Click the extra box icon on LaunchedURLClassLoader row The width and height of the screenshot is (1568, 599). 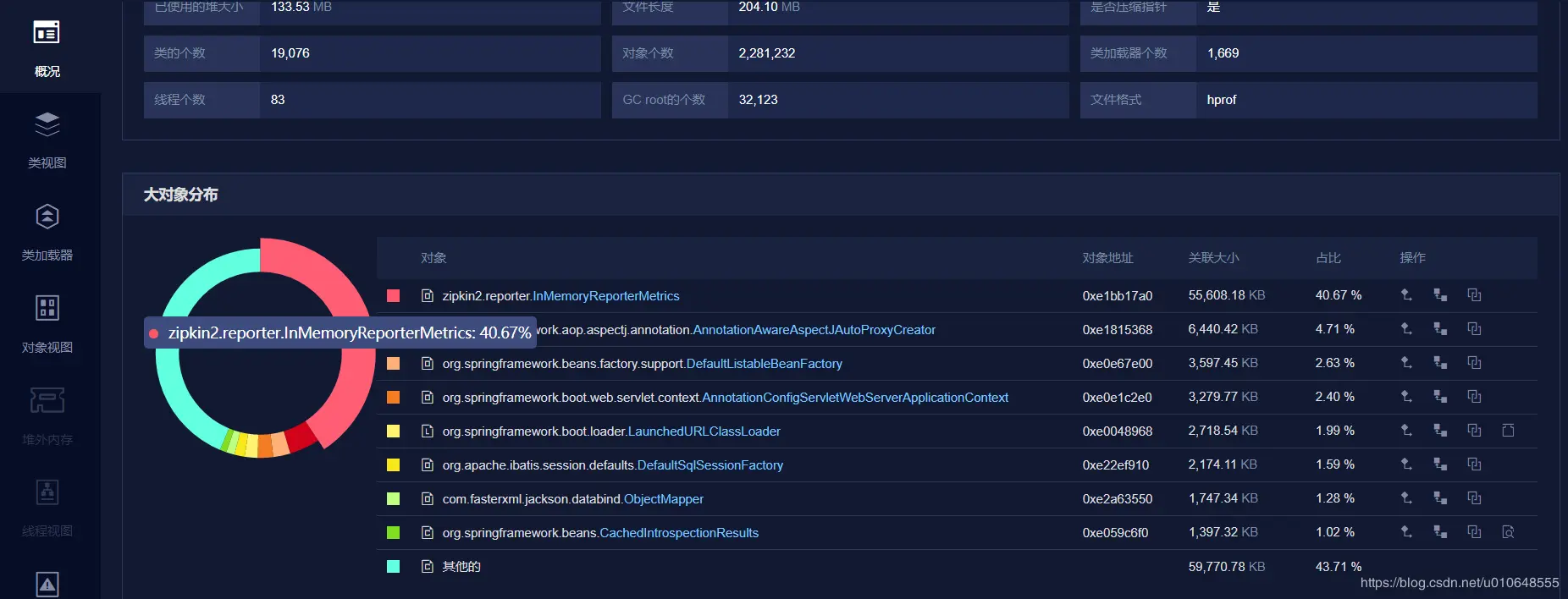tap(1508, 431)
